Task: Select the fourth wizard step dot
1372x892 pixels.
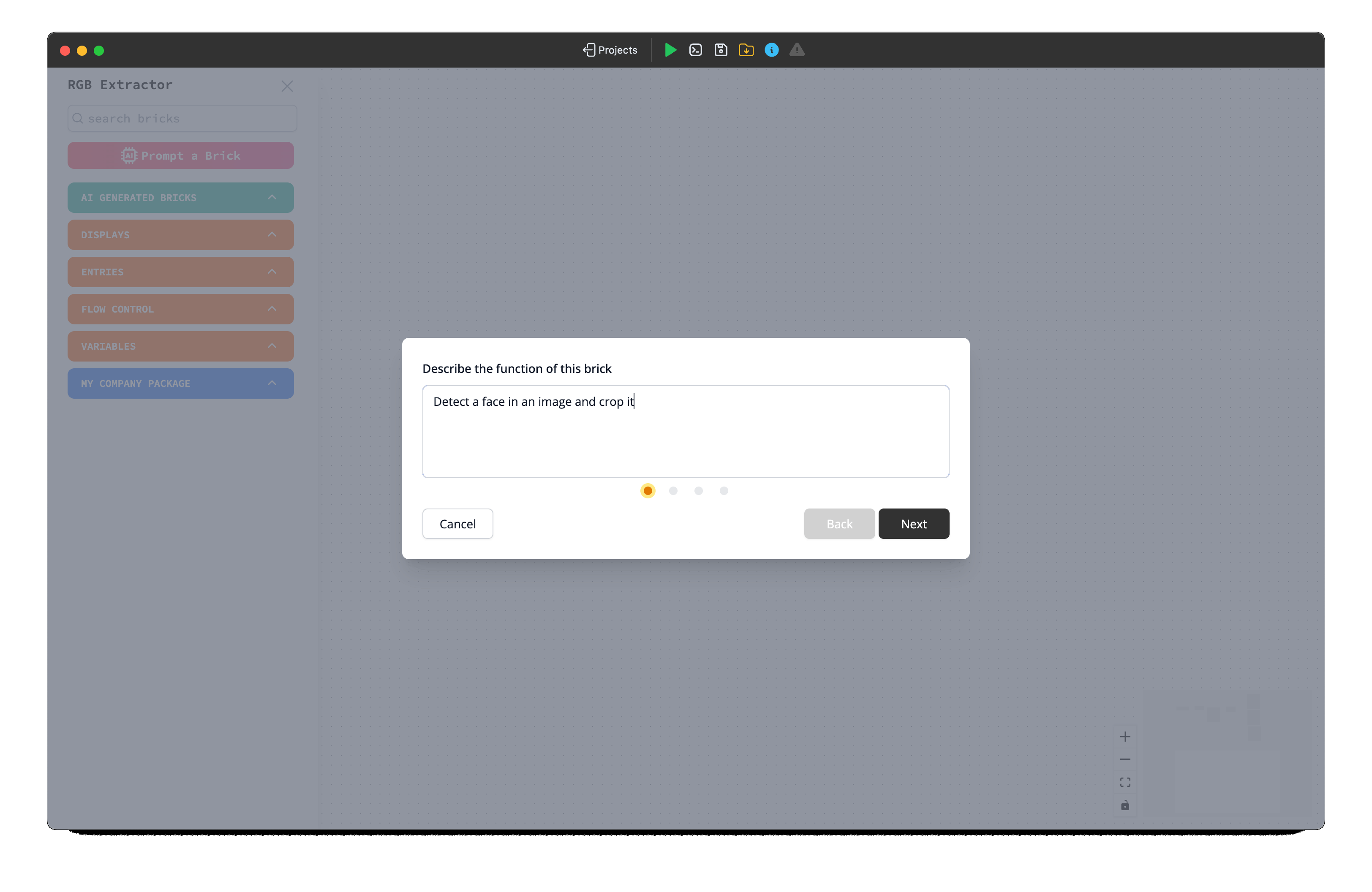Action: (724, 491)
